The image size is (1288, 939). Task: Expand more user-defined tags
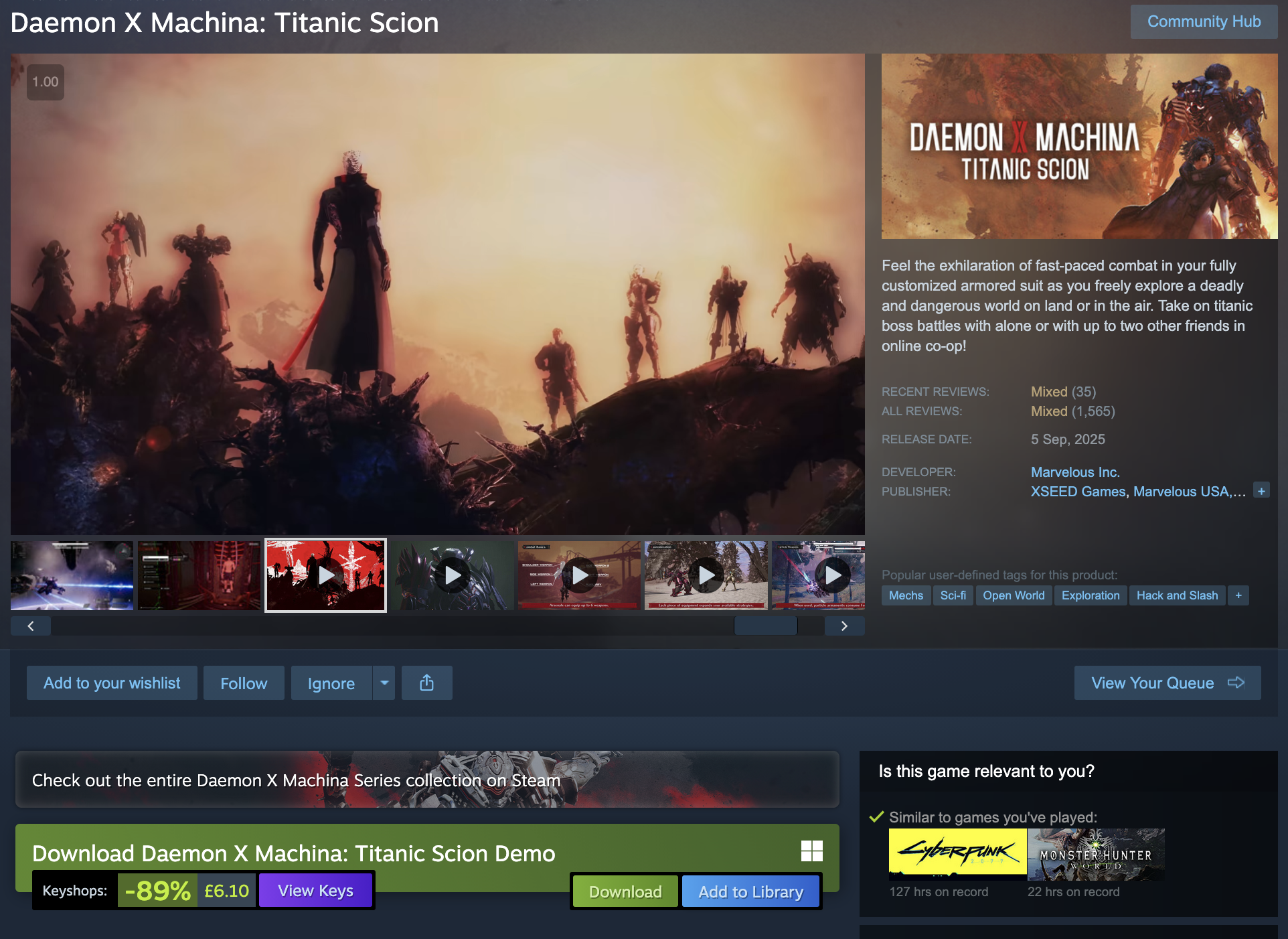[1238, 595]
